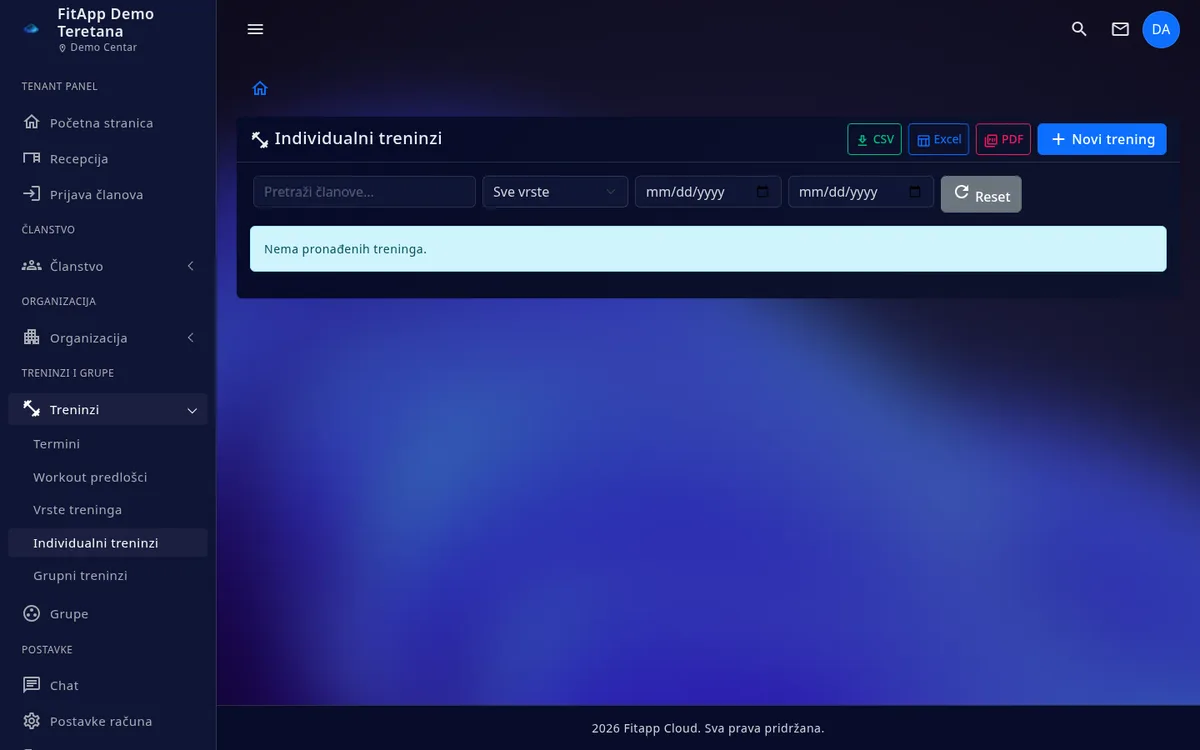Image resolution: width=1200 pixels, height=750 pixels.
Task: Collapse the Treninzi sidebar menu chevron
Action: [x=192, y=410]
